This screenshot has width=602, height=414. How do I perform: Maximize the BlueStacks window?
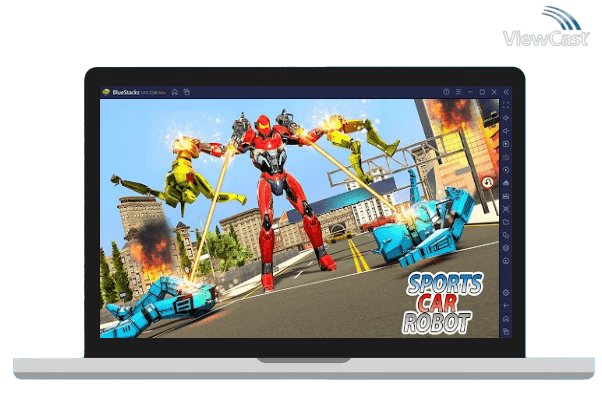tap(482, 92)
